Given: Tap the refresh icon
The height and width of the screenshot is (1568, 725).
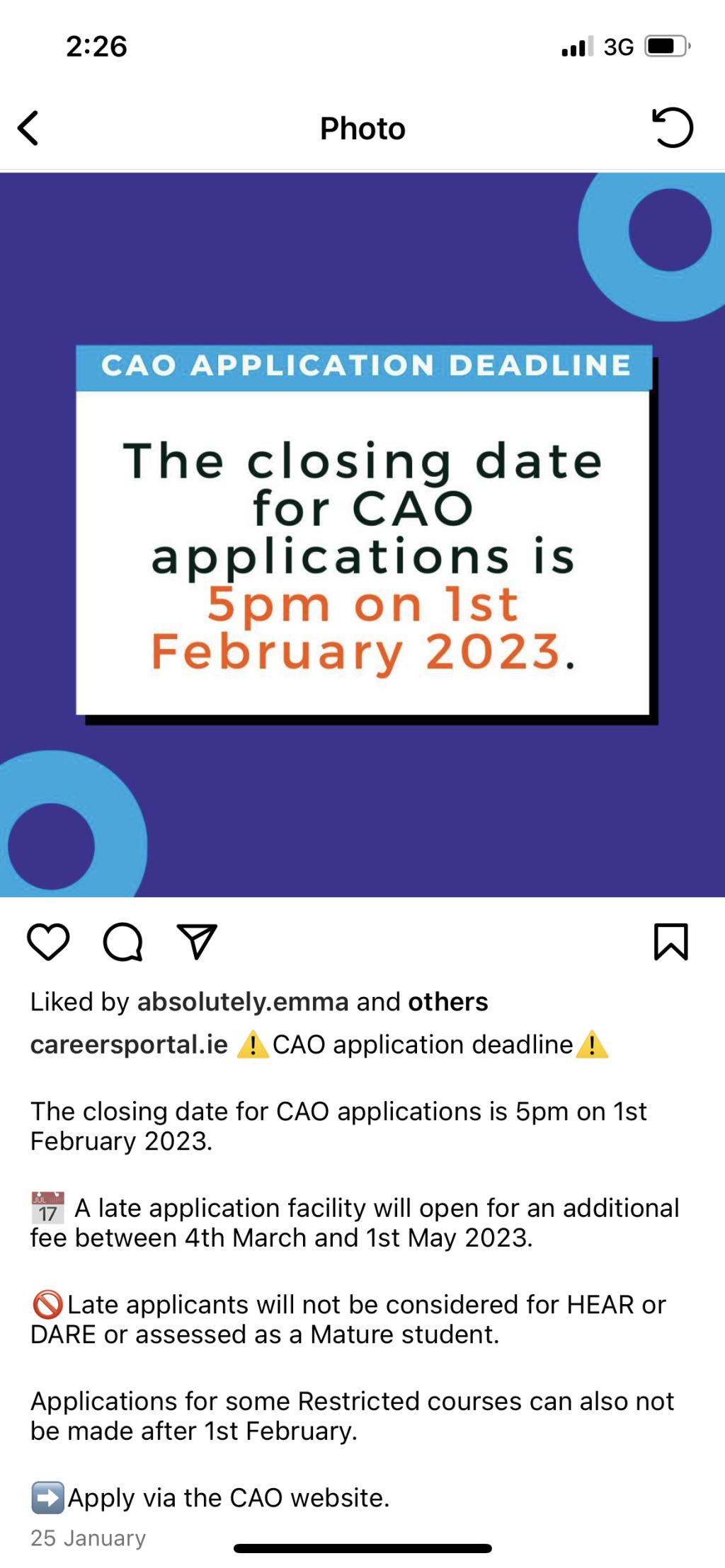Looking at the screenshot, I should (x=672, y=127).
